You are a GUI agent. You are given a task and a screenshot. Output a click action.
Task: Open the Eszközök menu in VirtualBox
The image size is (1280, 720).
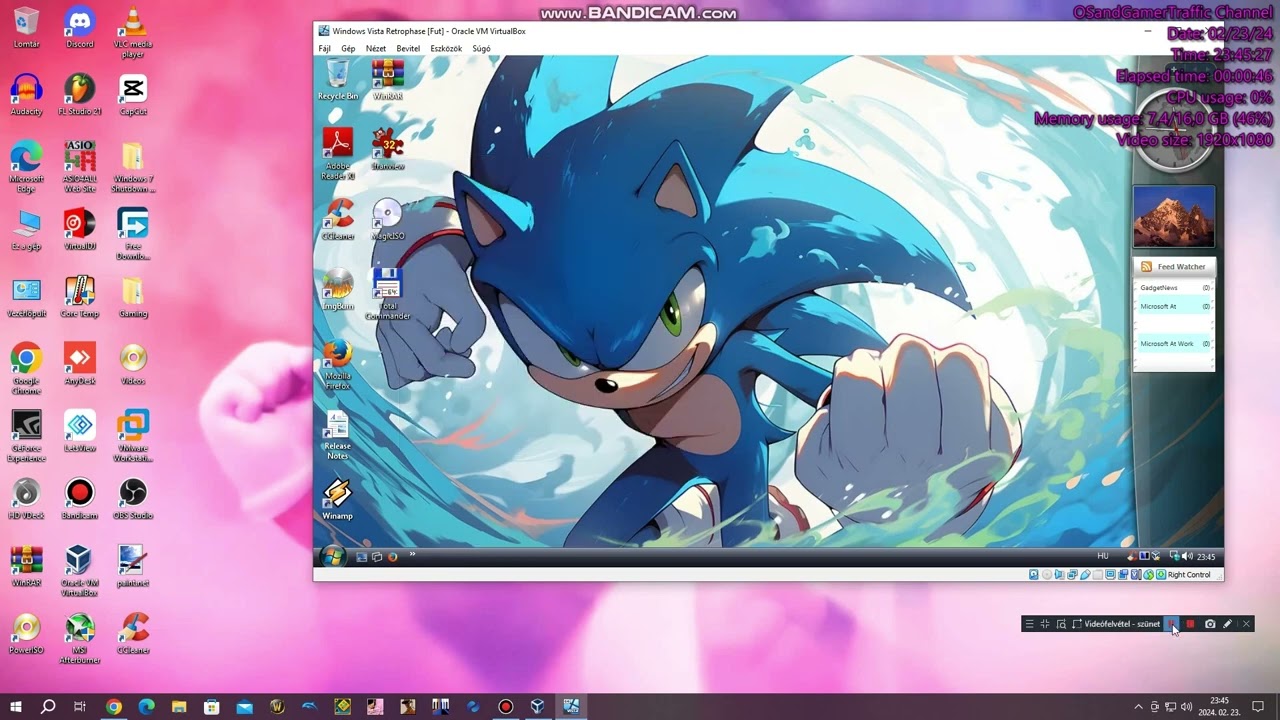(x=446, y=48)
